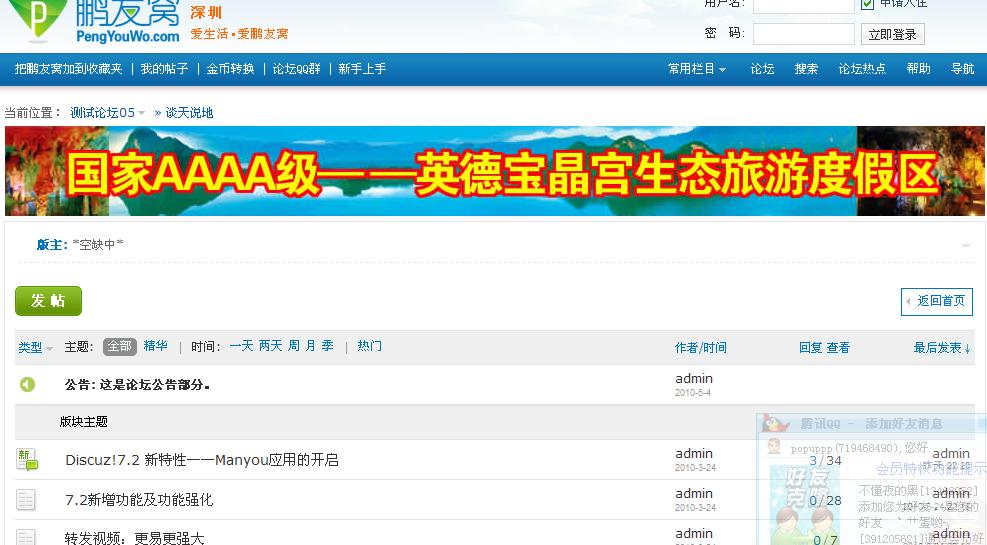987x545 pixels.
Task: Select the 全部 topic filter
Action: point(120,346)
